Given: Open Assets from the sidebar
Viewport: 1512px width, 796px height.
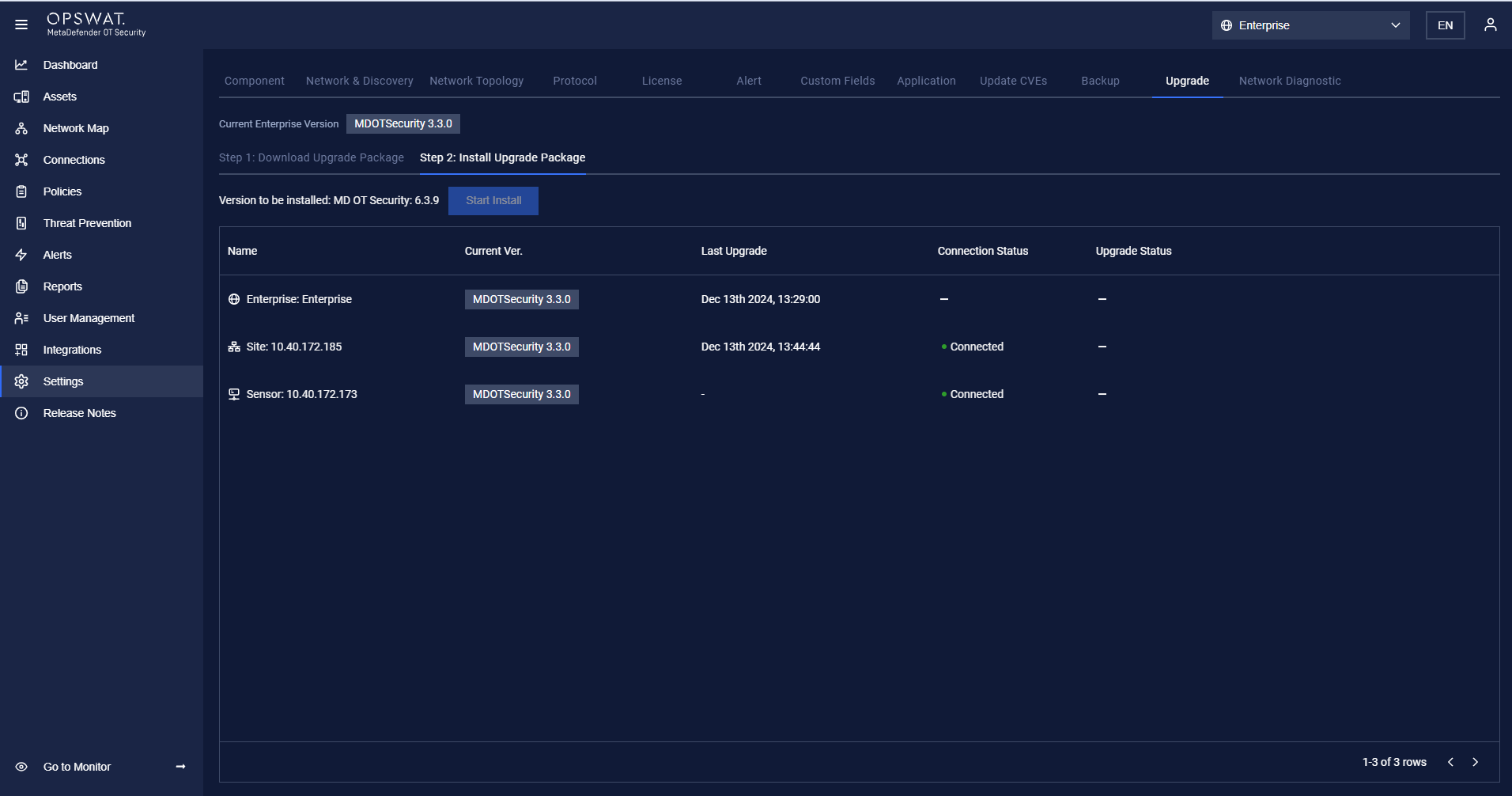Looking at the screenshot, I should coord(60,97).
